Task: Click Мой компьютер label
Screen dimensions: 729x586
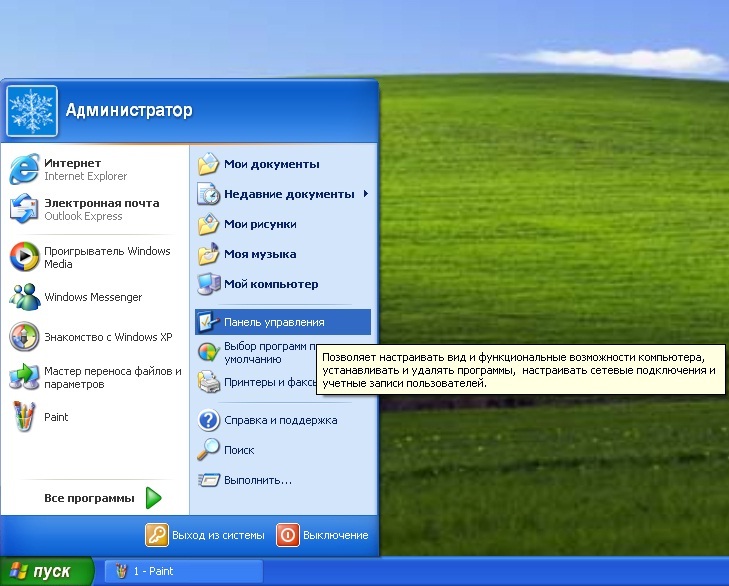Action: coord(271,284)
